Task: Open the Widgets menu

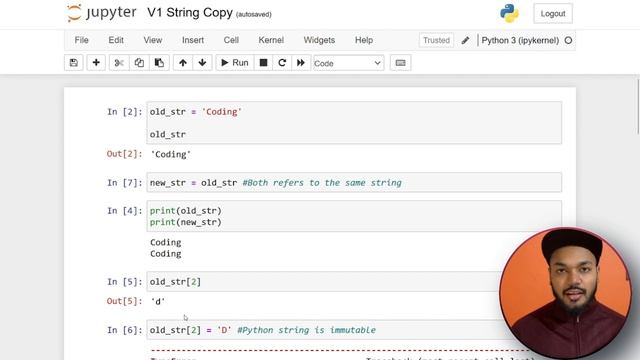Action: click(x=319, y=40)
